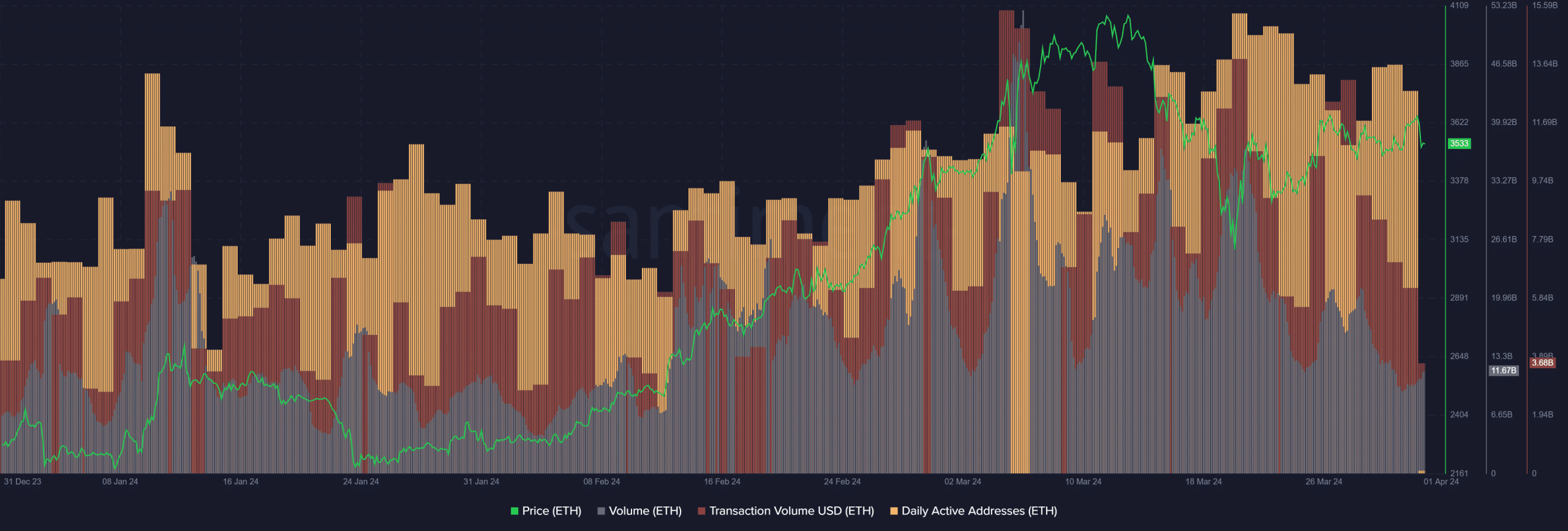Click the 08 Feb 24 date label
Screen dimensions: 1568x531
point(601,481)
